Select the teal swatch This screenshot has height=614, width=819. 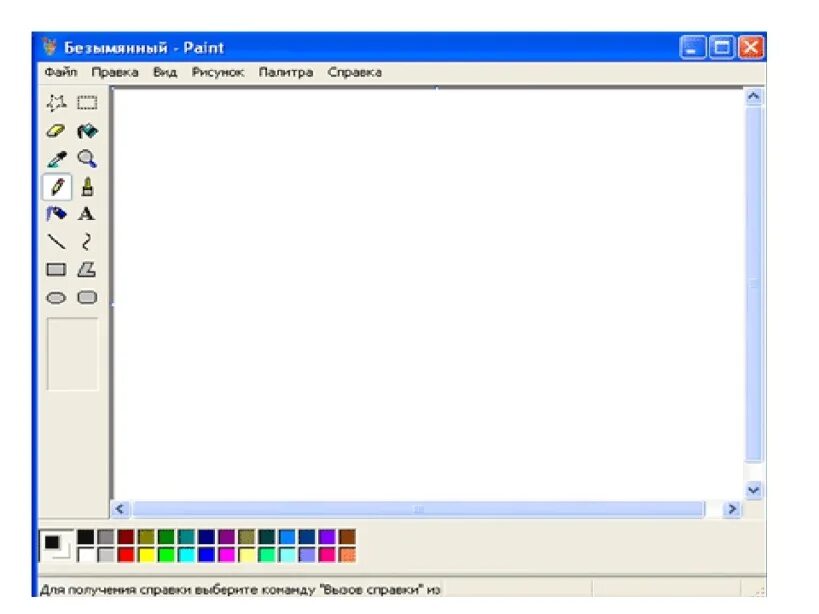(x=186, y=537)
